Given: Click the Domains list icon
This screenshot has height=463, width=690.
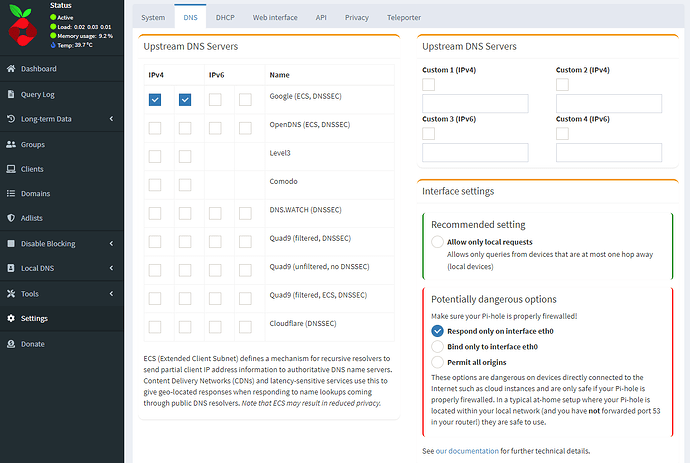Looking at the screenshot, I should click(11, 193).
